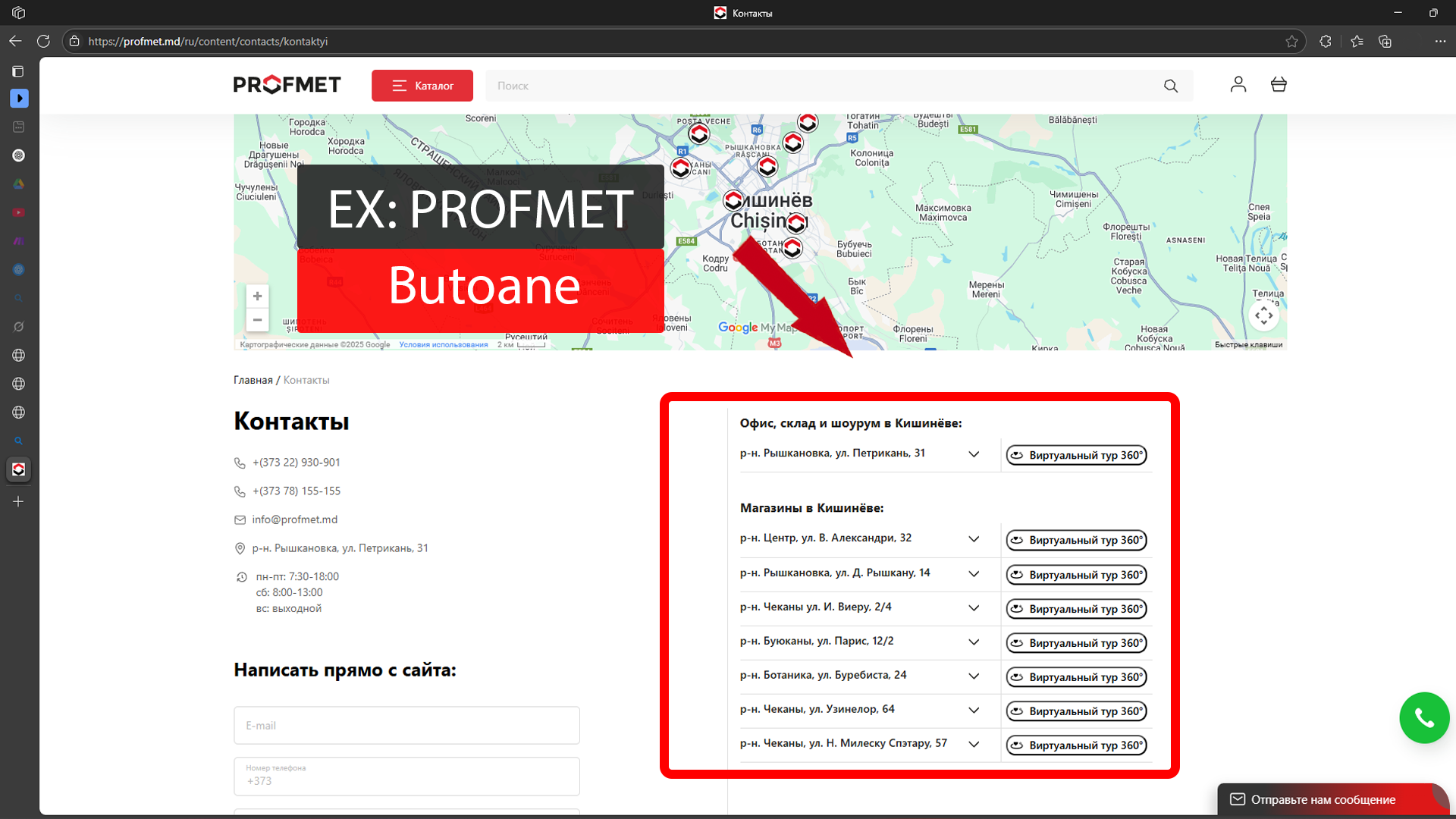
Task: Email info@profmet.md link
Action: point(295,519)
